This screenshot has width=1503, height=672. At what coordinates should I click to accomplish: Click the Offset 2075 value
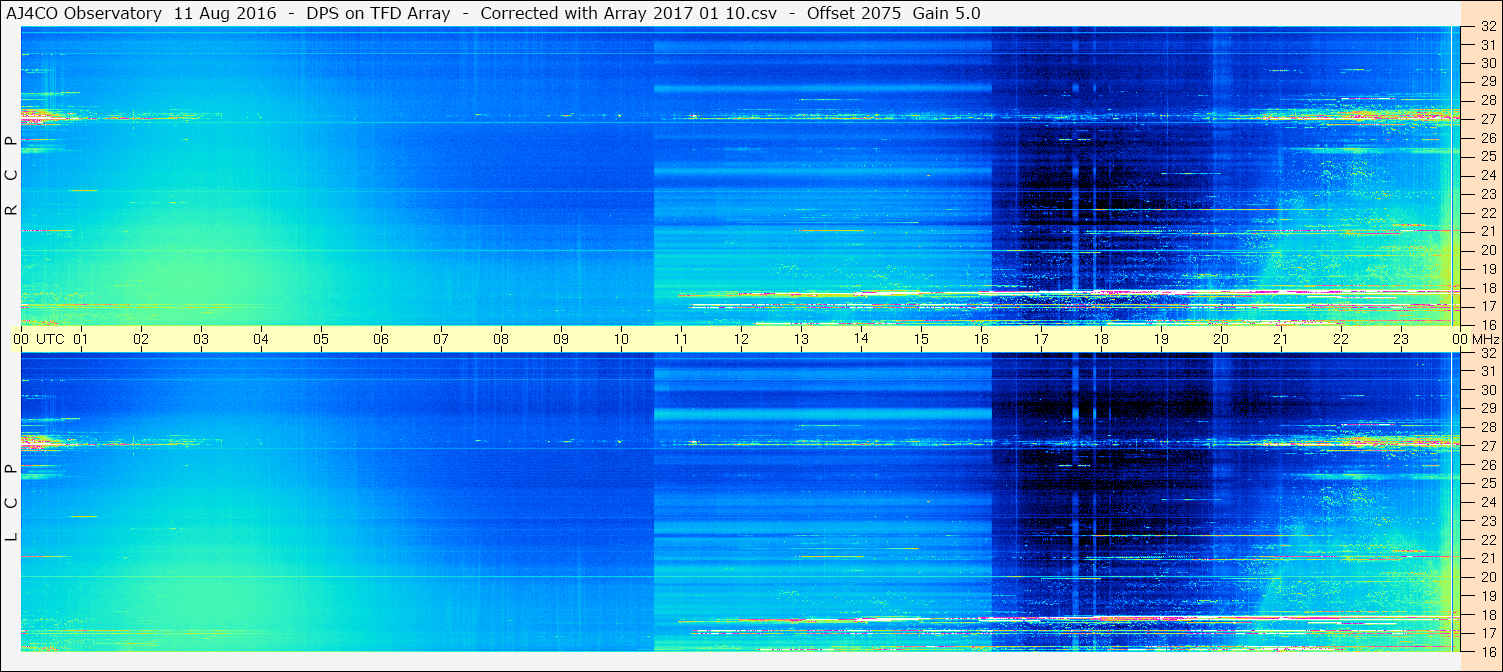pyautogui.click(x=854, y=14)
